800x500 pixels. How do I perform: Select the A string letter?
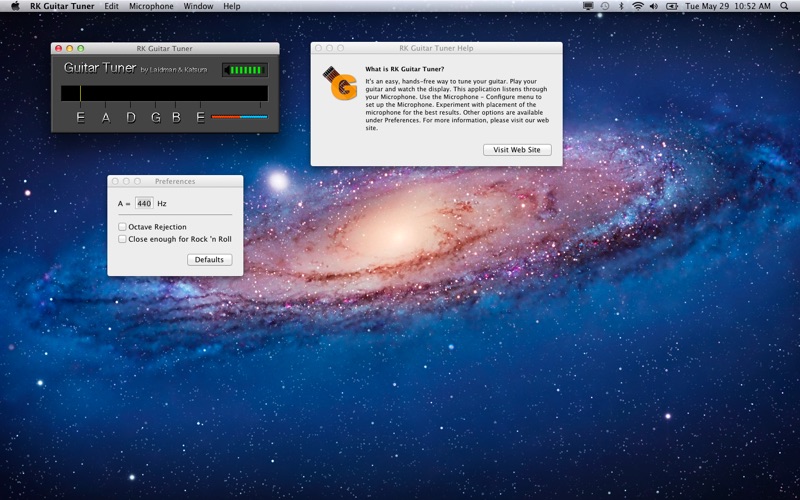point(106,117)
